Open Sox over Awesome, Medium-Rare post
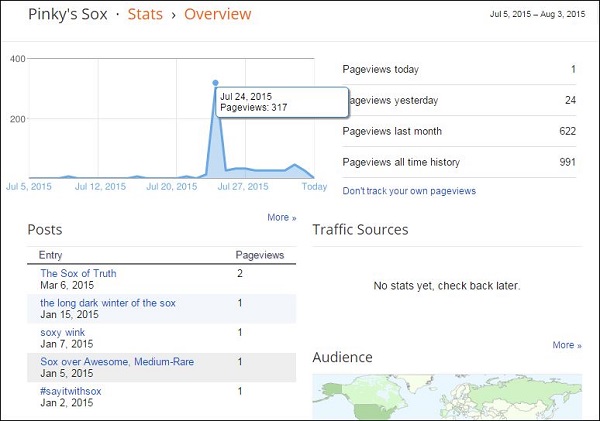Screen dimensions: 600x421 click(x=117, y=361)
